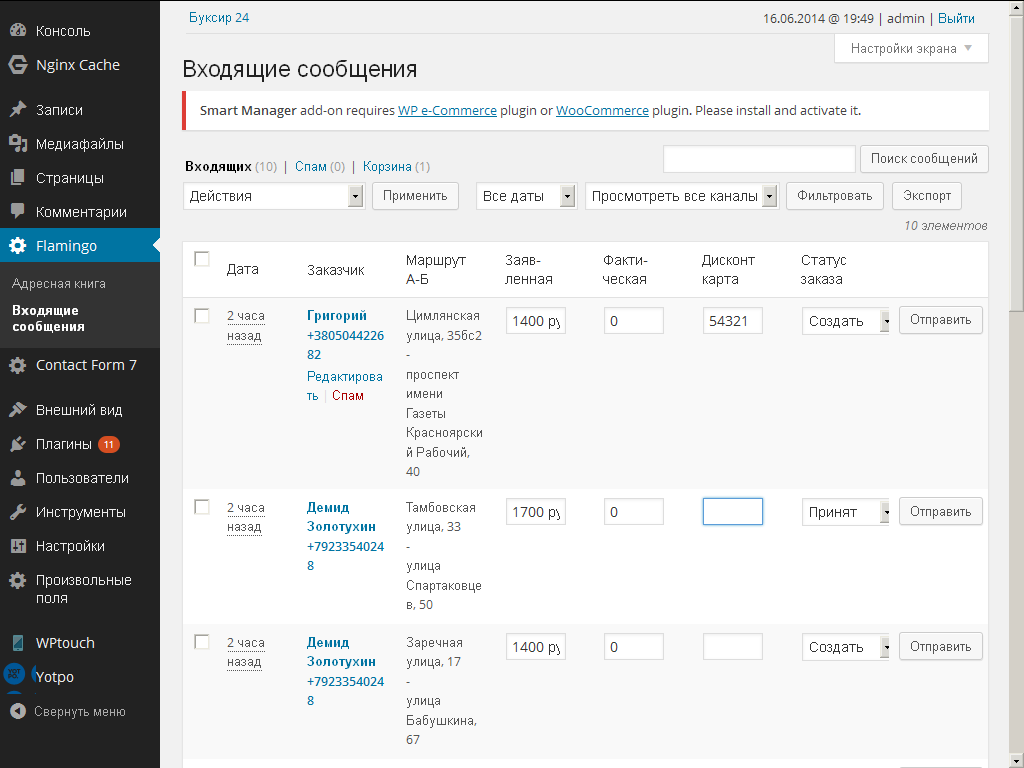
Task: Mark Григорий message as Спам
Action: pyautogui.click(x=347, y=396)
